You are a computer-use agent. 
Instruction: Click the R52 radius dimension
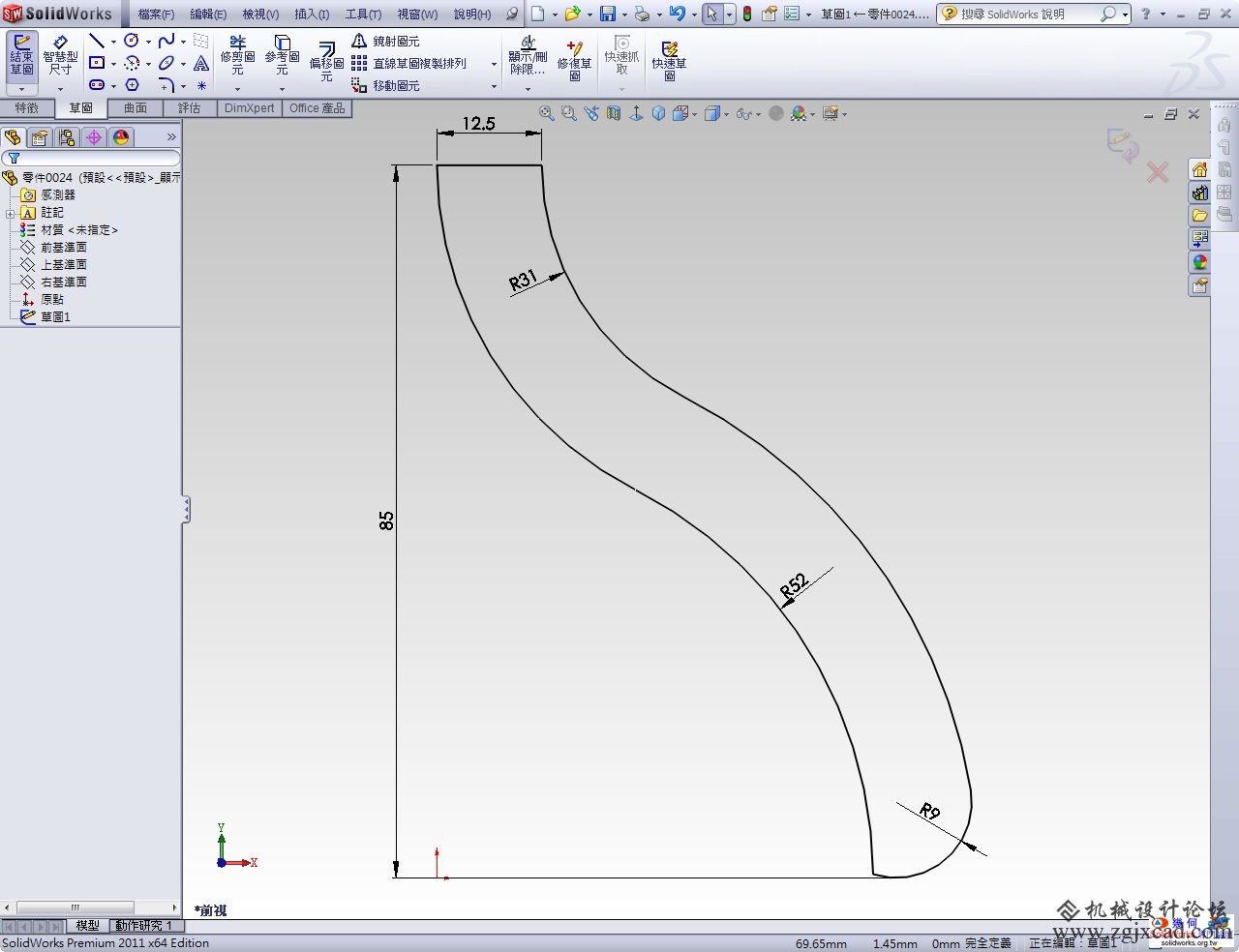tap(794, 585)
